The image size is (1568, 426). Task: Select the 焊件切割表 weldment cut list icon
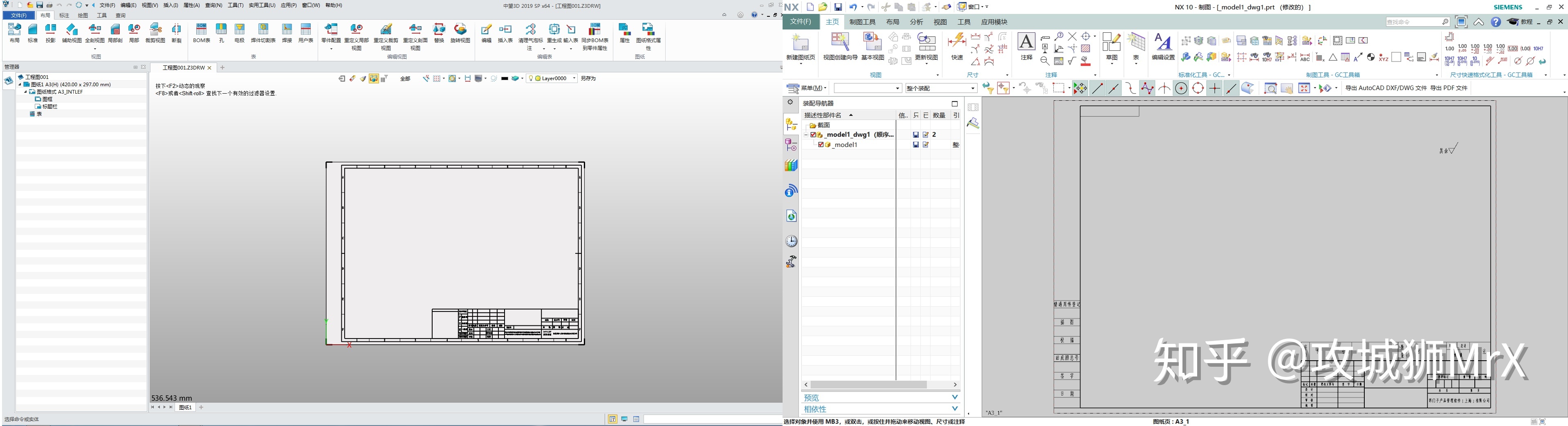[263, 33]
